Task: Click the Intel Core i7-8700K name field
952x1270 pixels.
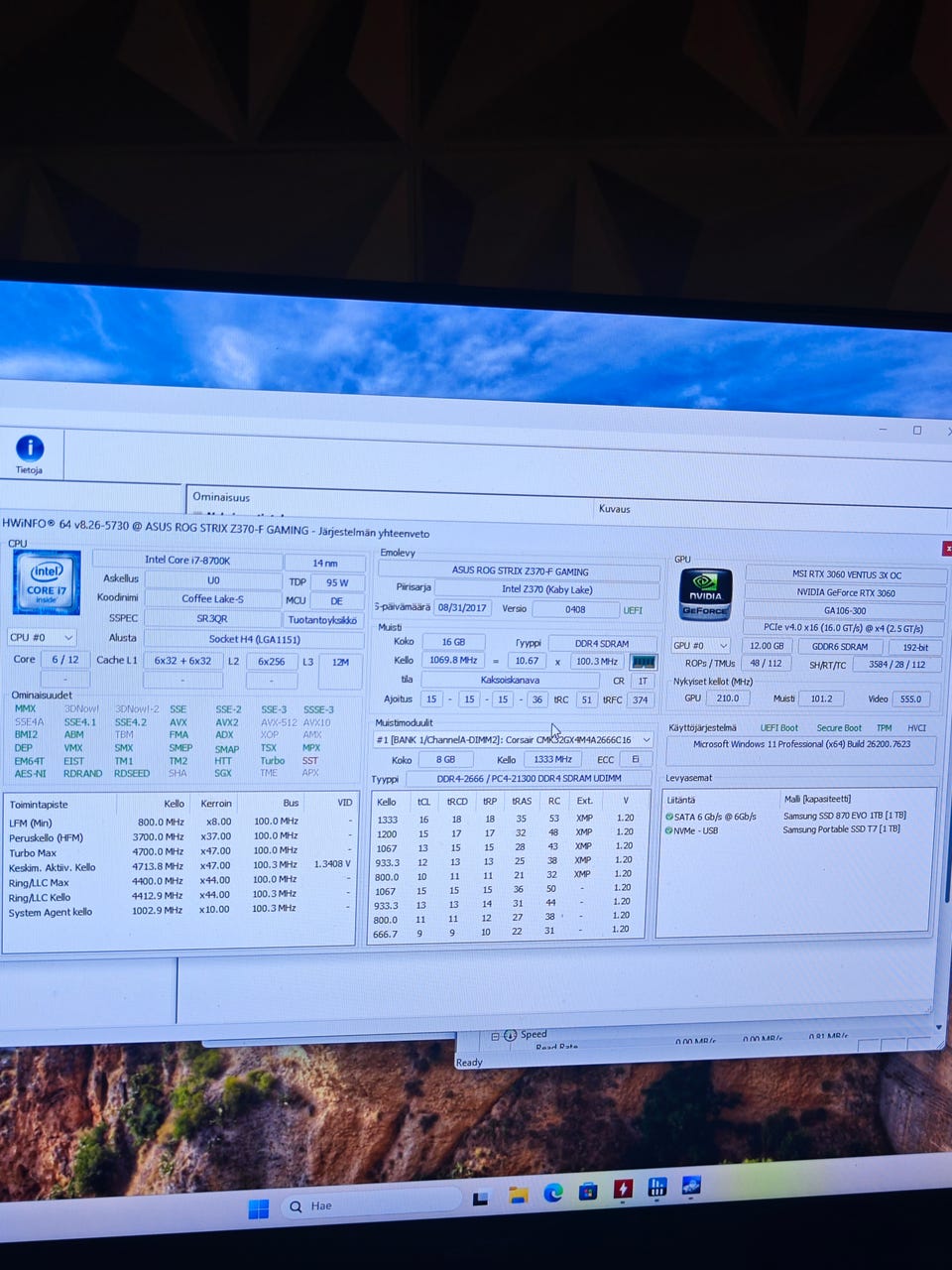Action: pos(187,561)
